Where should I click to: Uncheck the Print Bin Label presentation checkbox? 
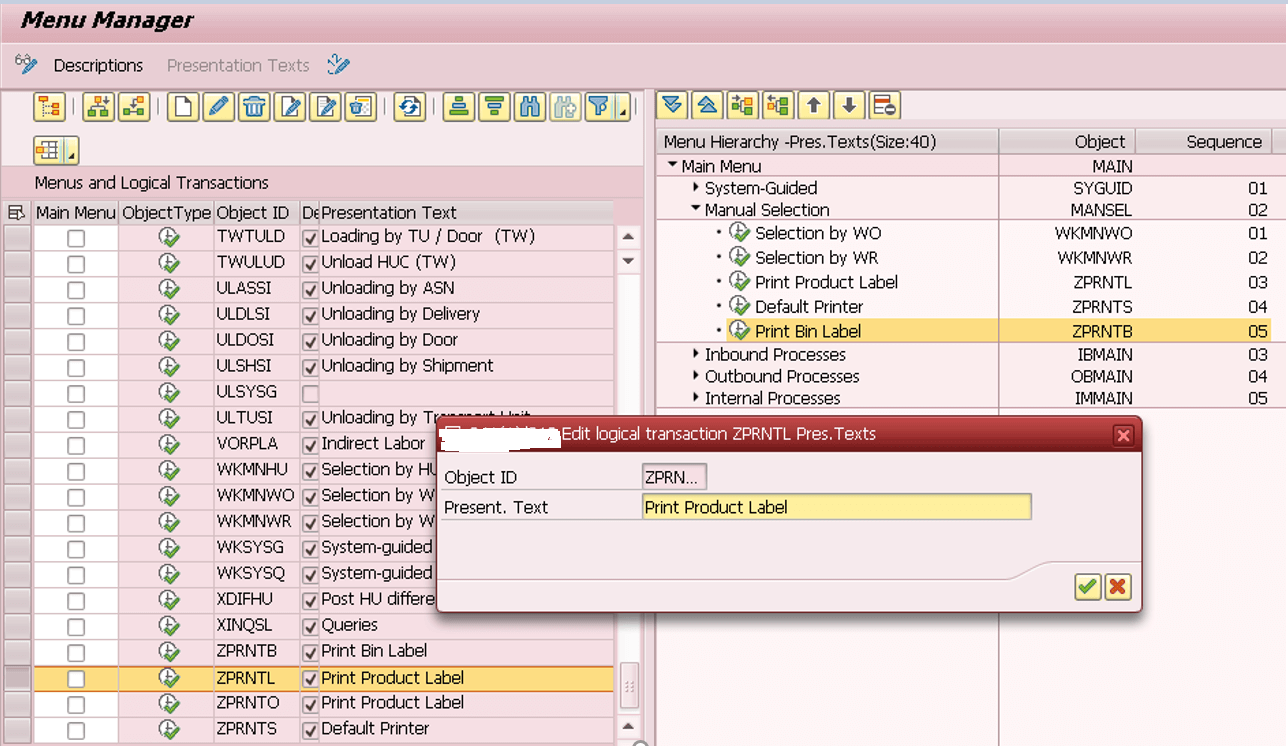[309, 651]
